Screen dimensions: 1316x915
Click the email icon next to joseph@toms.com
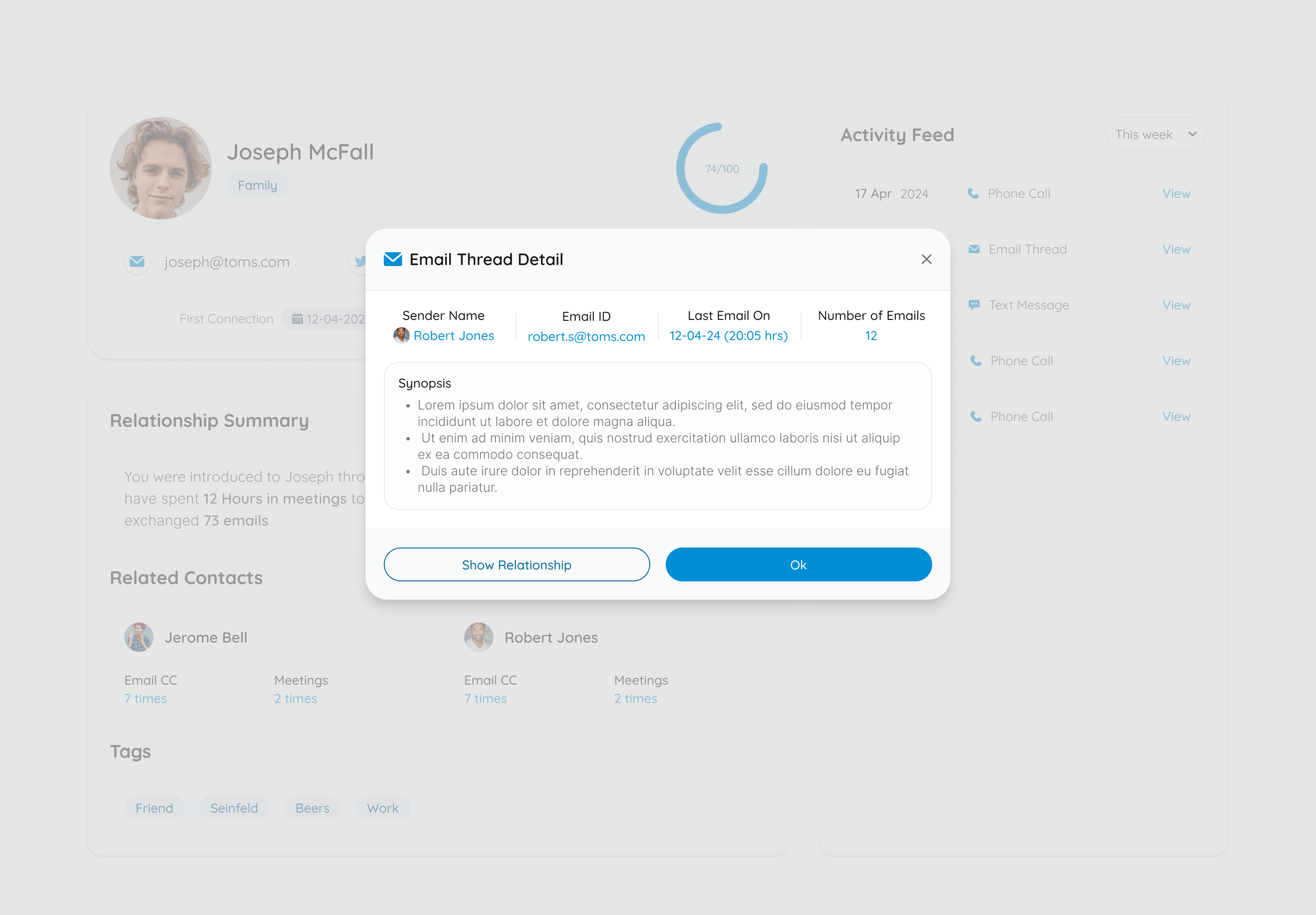[x=138, y=261]
